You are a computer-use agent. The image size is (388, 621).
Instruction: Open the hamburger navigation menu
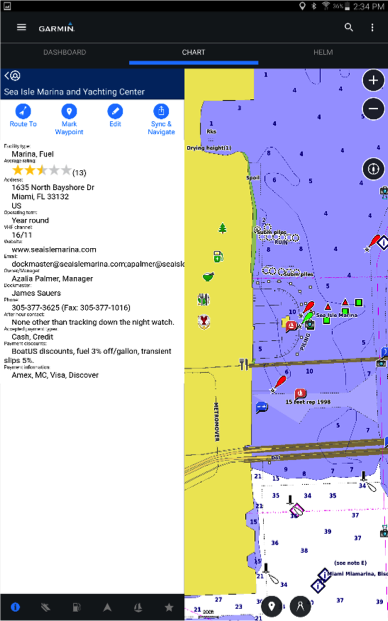(21, 27)
